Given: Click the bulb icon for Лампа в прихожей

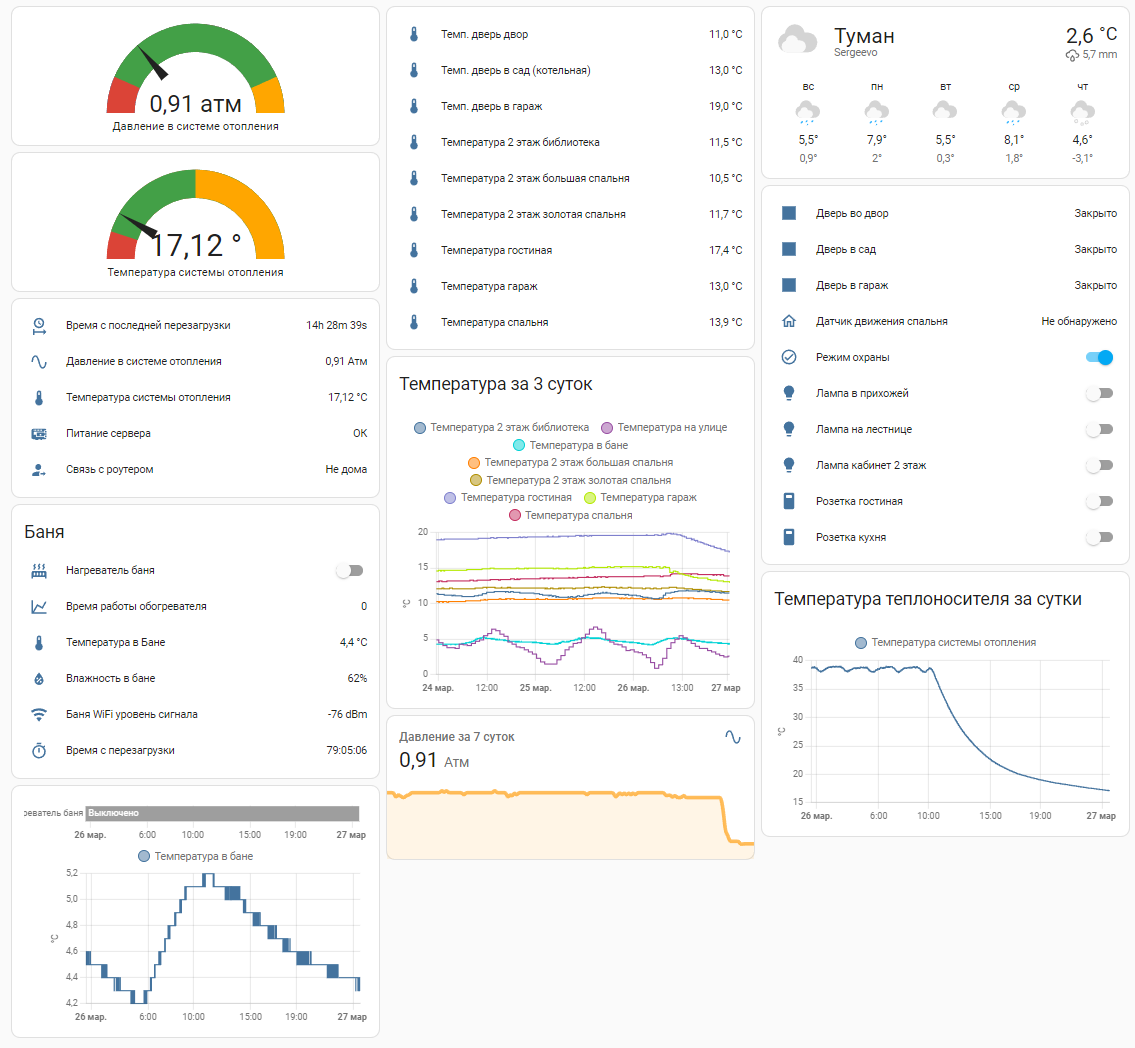Looking at the screenshot, I should [x=789, y=393].
